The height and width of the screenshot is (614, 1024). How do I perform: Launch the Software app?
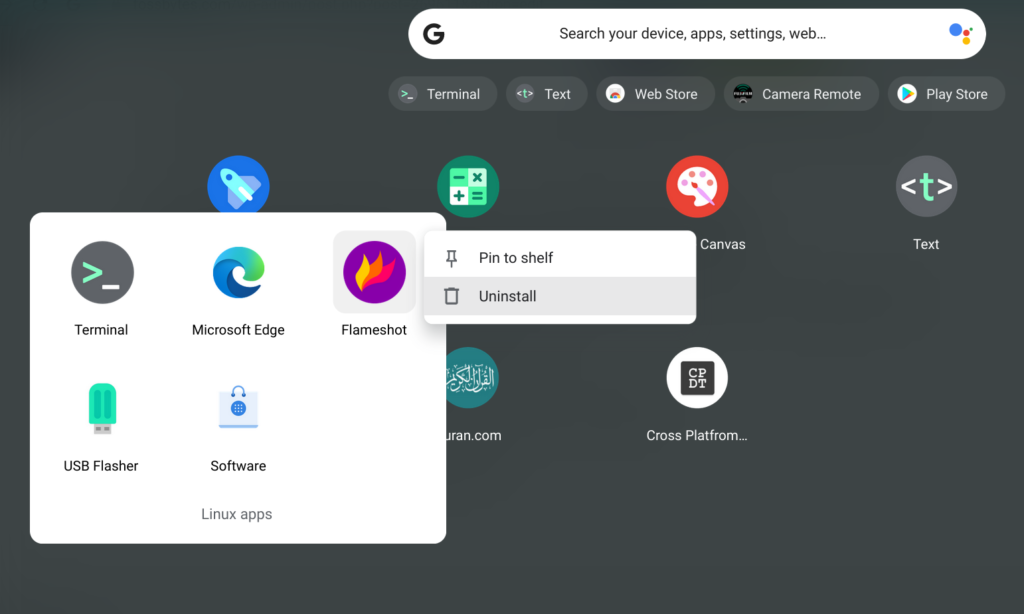click(238, 408)
